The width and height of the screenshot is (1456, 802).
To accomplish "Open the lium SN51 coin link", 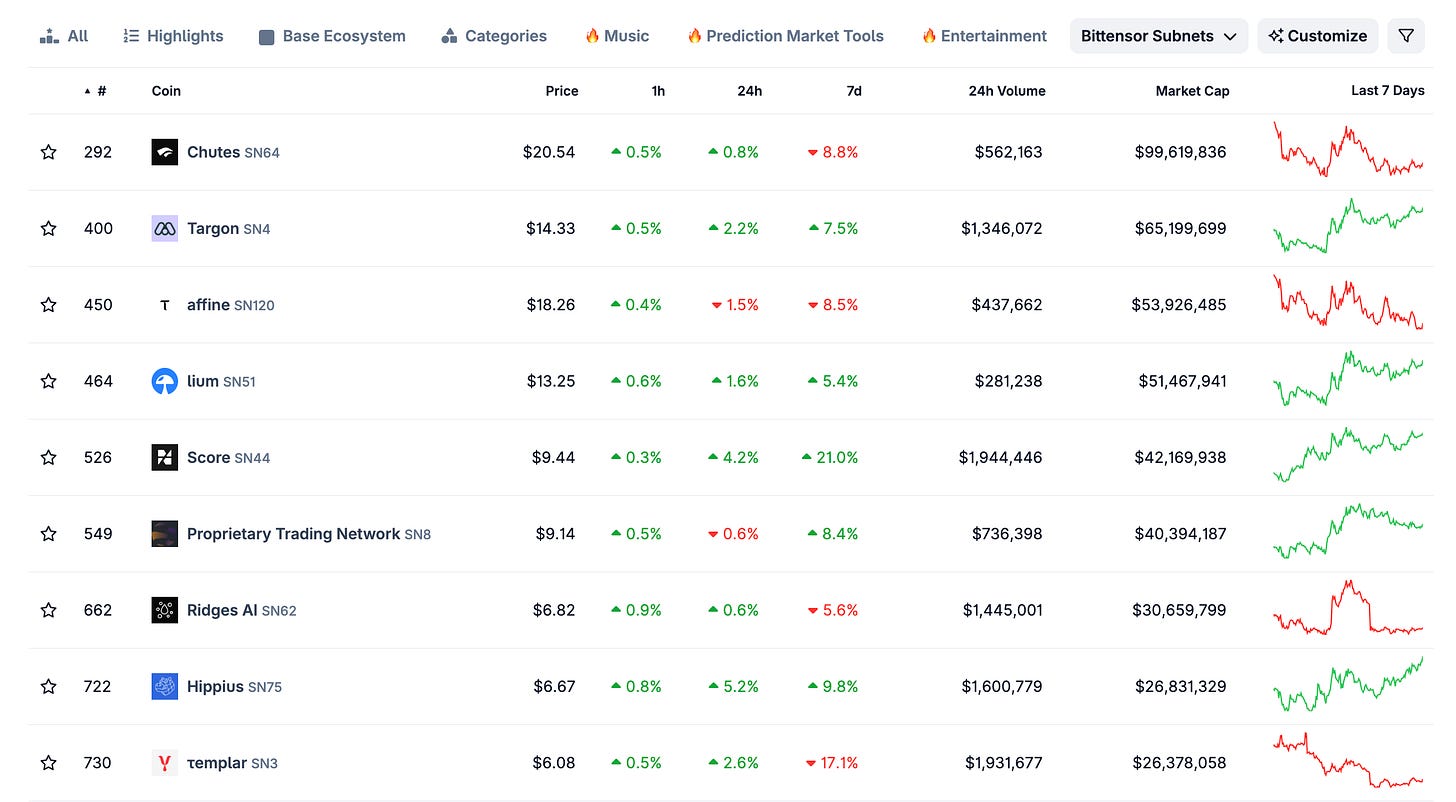I will pyautogui.click(x=221, y=381).
